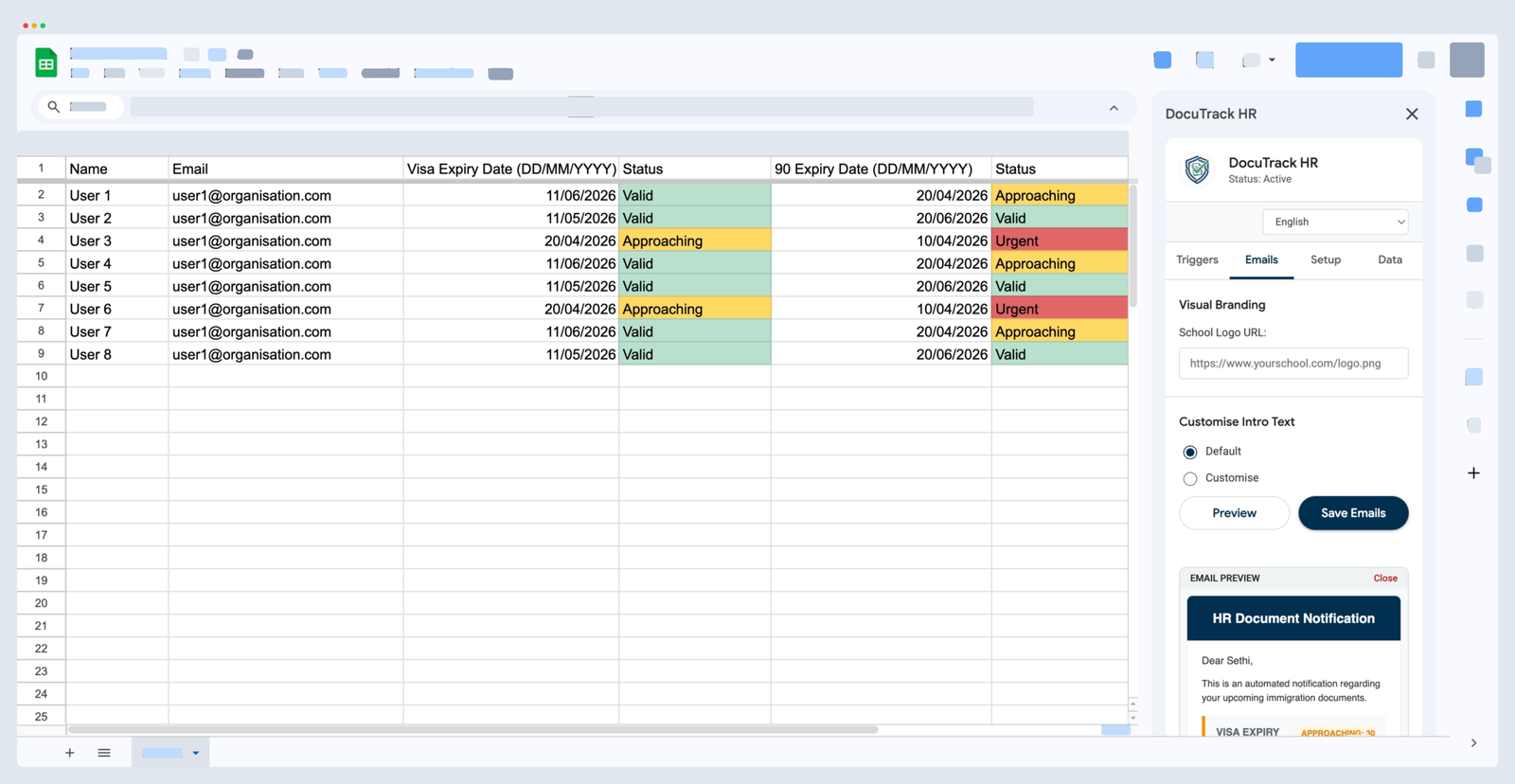
Task: Click the School Logo URL input field
Action: 1292,364
